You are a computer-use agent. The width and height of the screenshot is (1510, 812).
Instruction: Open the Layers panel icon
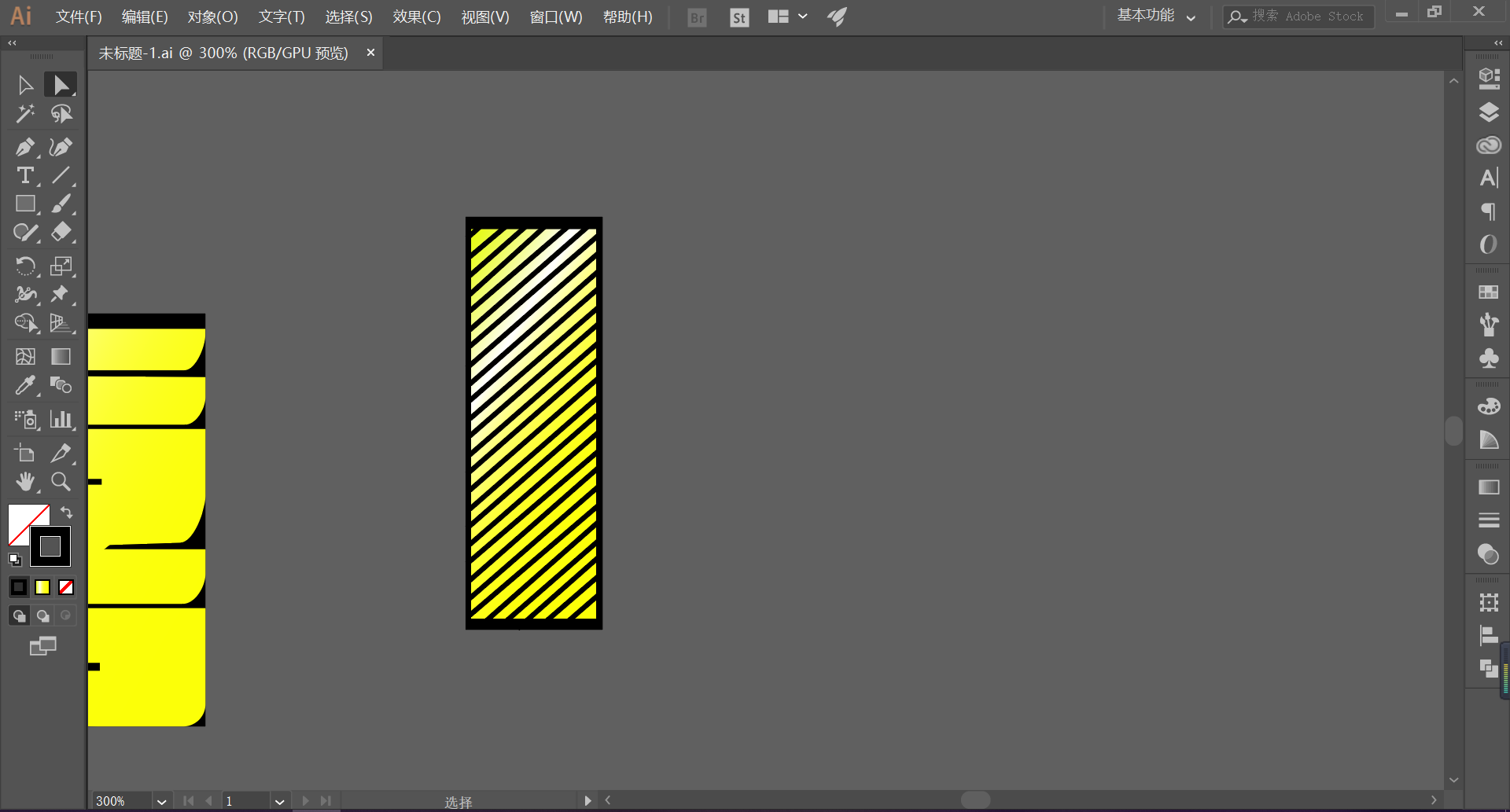[1488, 112]
